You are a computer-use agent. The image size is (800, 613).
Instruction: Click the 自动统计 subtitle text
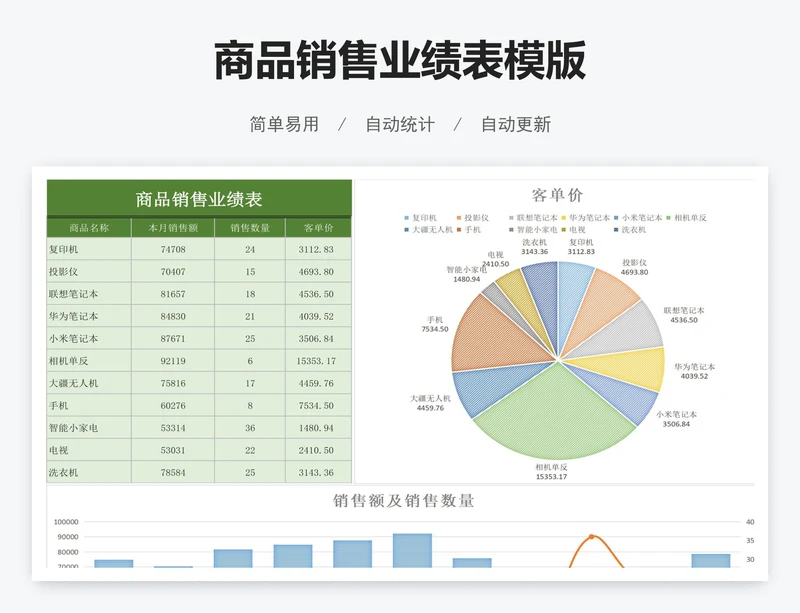[400, 125]
